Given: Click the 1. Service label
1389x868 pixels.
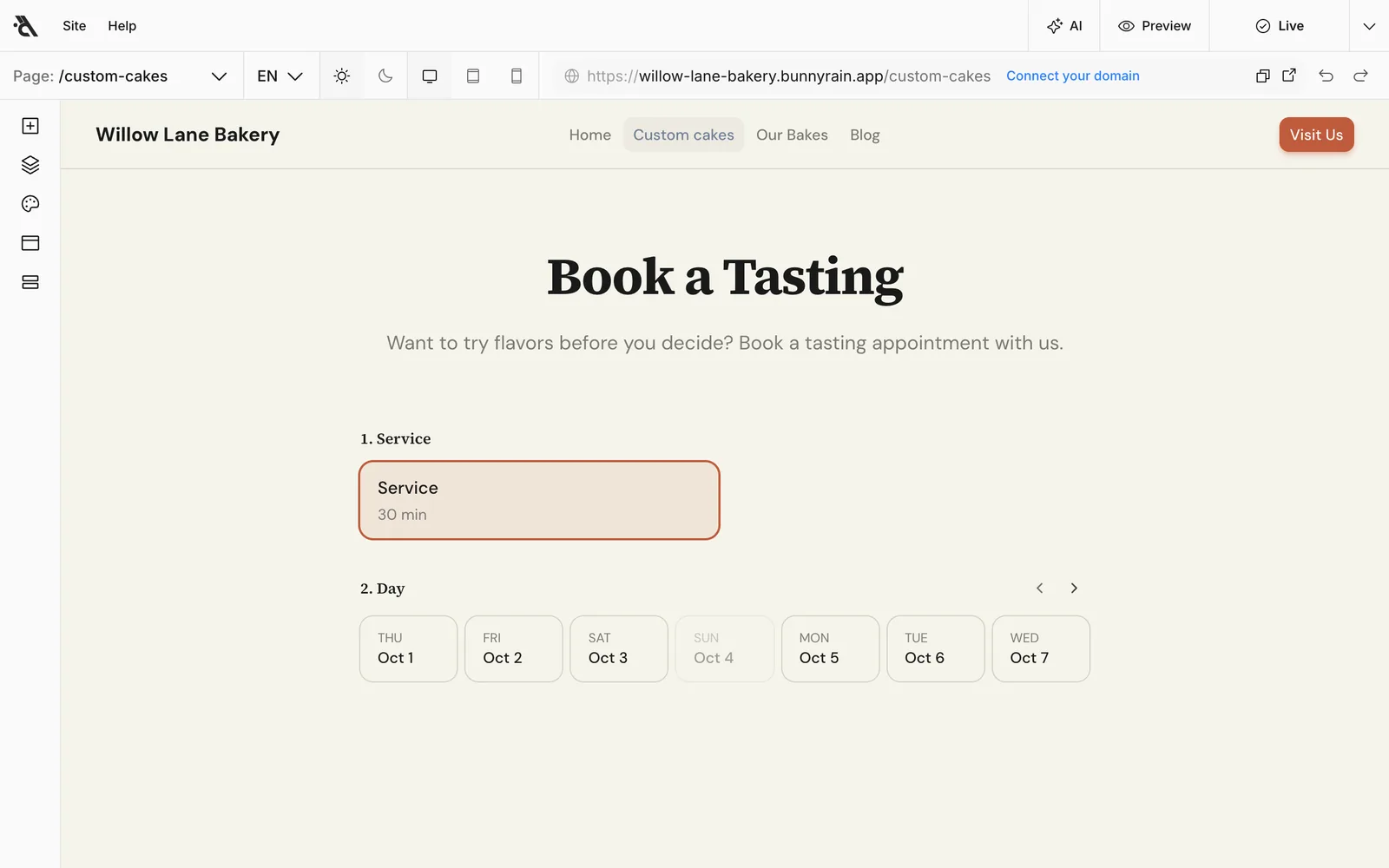Looking at the screenshot, I should pos(396,438).
